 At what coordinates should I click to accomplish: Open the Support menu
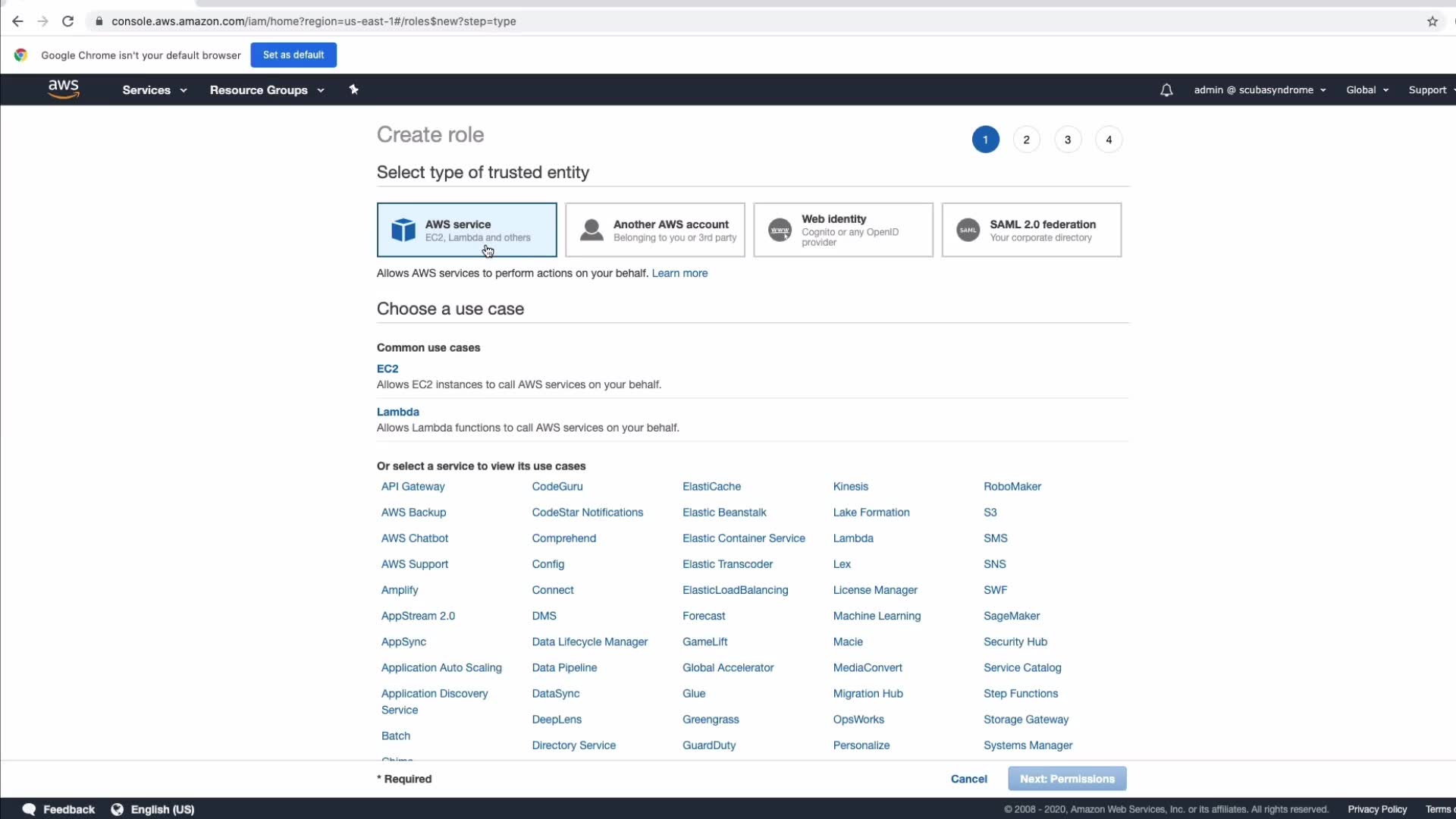[1429, 90]
